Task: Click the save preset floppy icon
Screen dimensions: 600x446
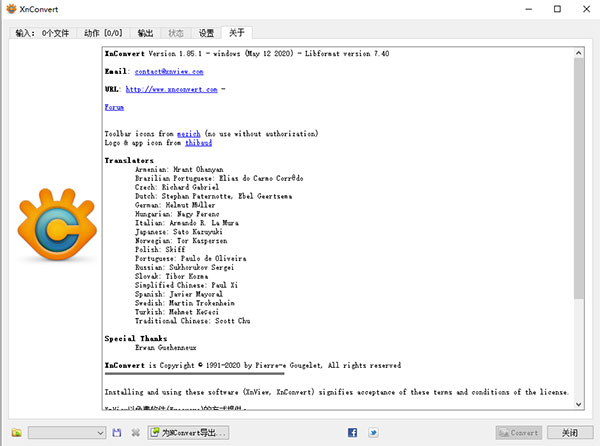Action: 117,433
